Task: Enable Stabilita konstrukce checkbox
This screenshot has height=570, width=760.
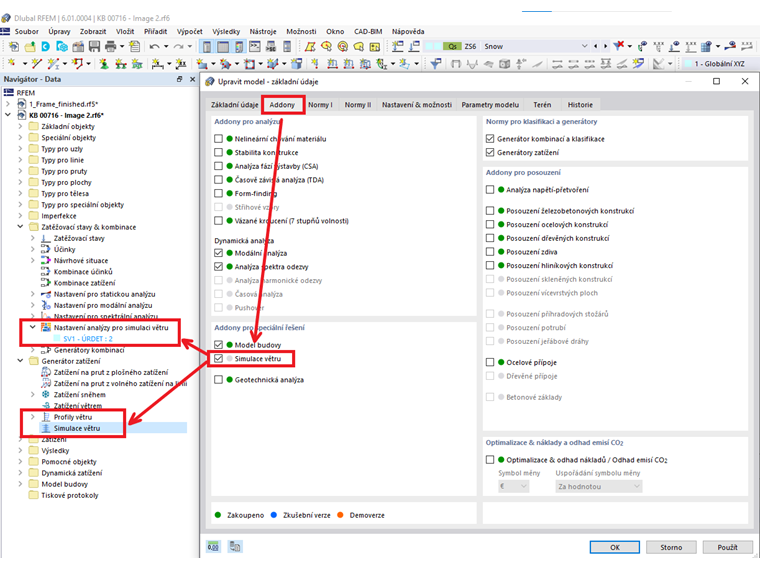Action: pyautogui.click(x=219, y=152)
